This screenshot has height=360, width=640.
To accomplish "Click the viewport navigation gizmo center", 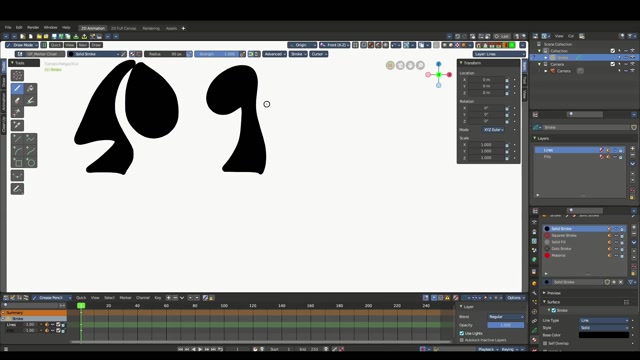I will (438, 75).
